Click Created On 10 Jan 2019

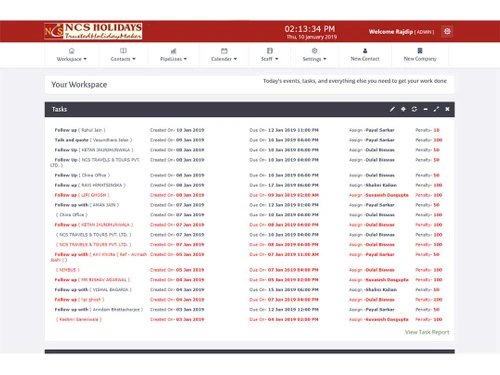point(177,130)
